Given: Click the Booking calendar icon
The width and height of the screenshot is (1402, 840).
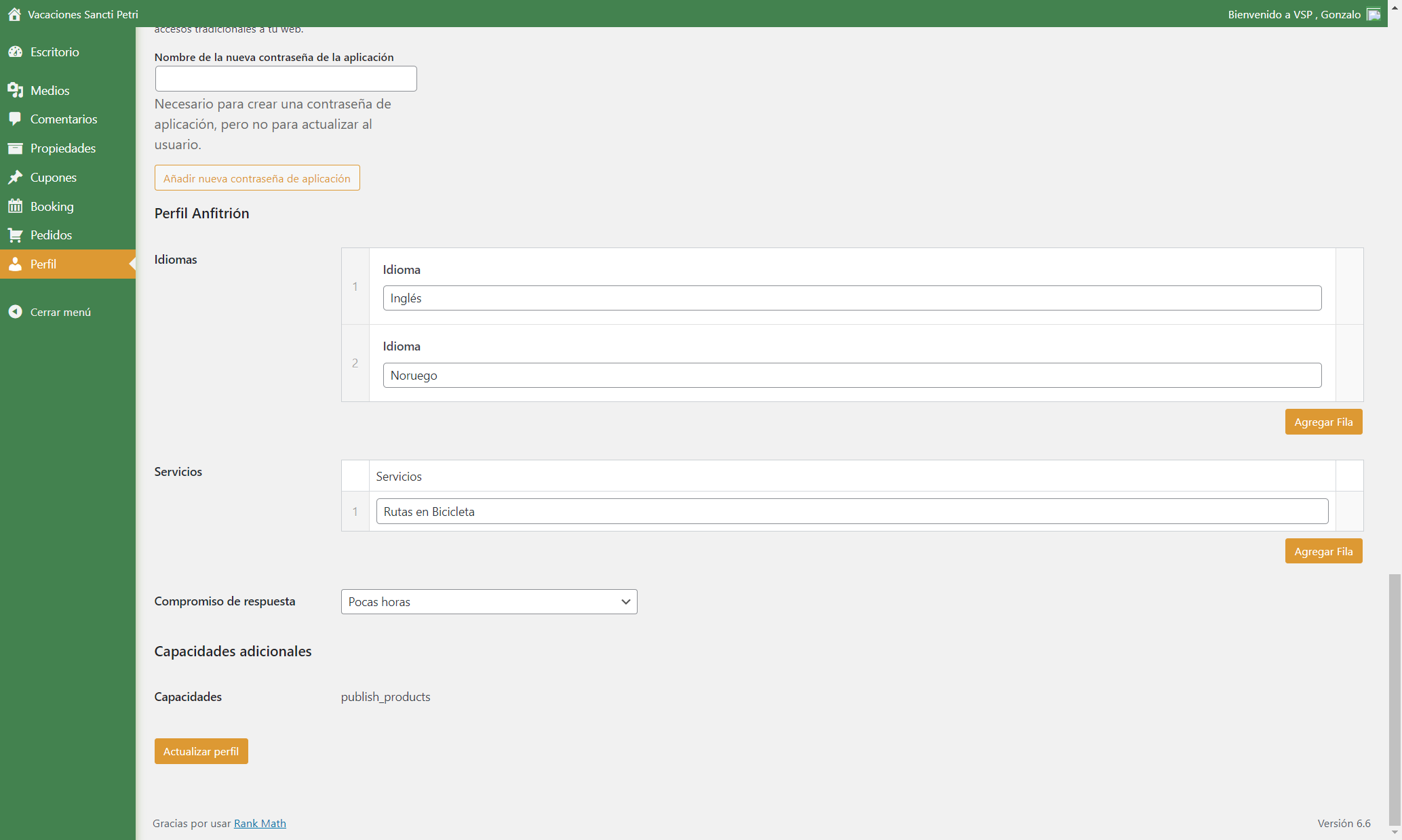Looking at the screenshot, I should (15, 206).
